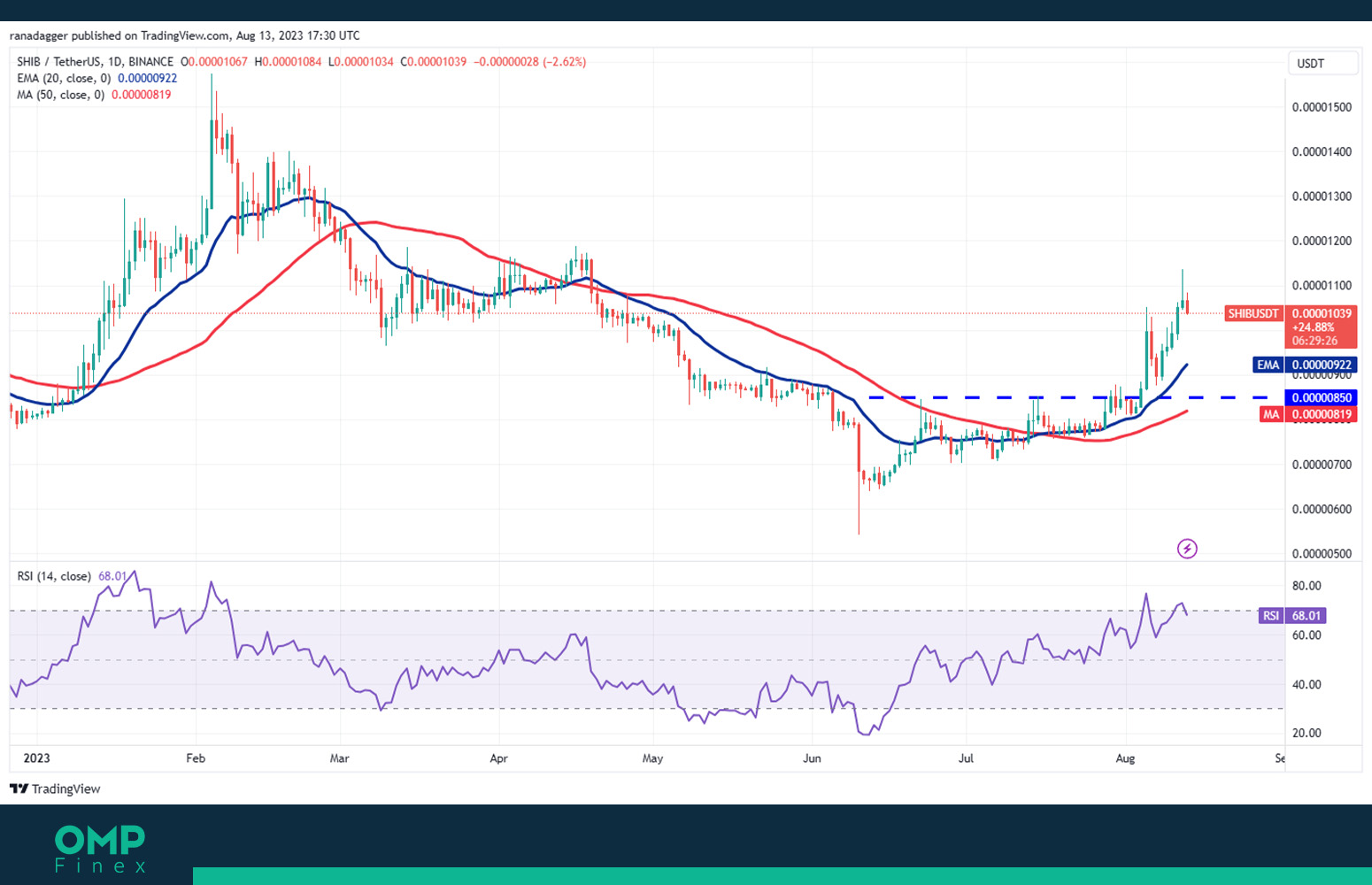Click the 20.00 RSI scale label
The image size is (1372, 885).
(1306, 734)
